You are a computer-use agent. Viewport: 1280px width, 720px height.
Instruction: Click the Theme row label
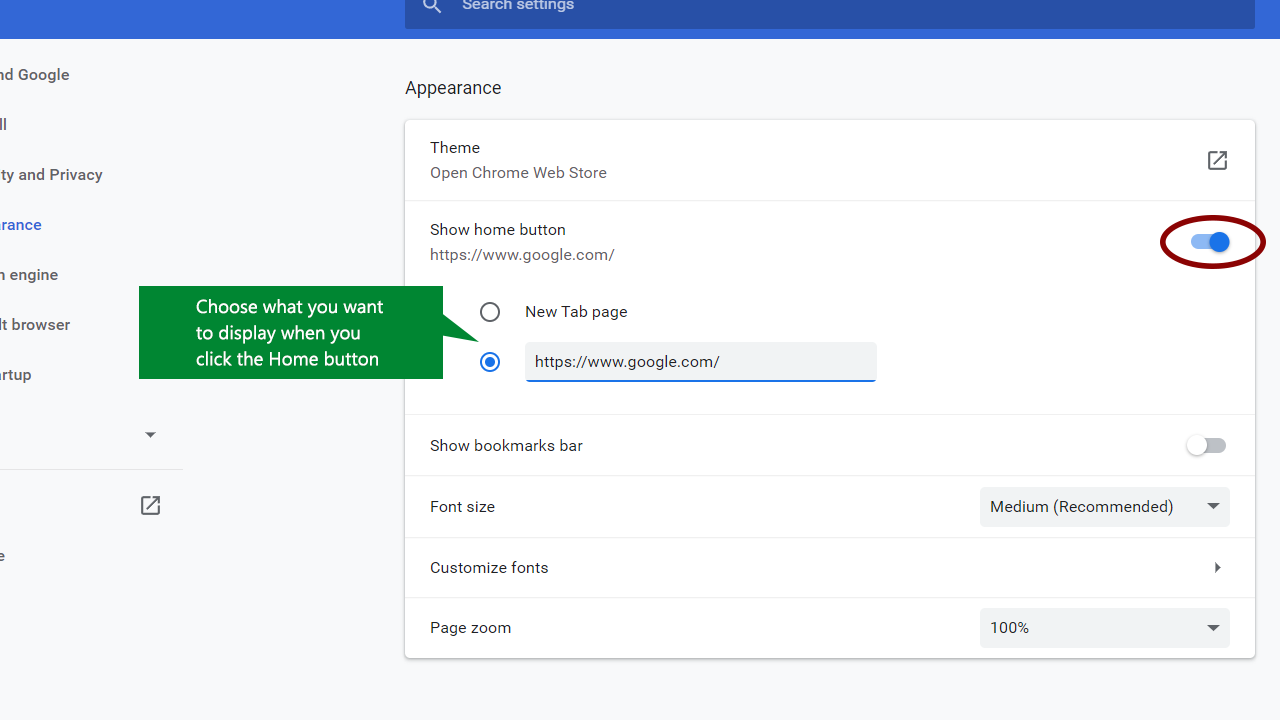click(x=455, y=148)
